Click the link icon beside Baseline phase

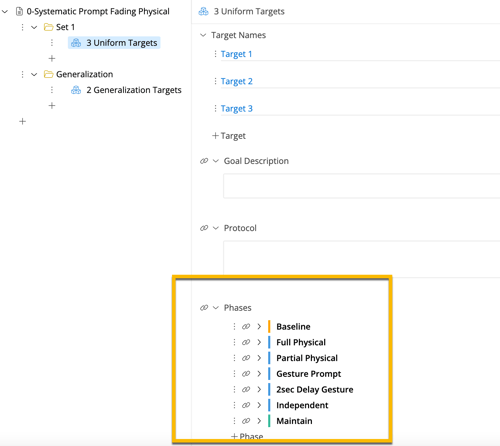[x=246, y=326]
